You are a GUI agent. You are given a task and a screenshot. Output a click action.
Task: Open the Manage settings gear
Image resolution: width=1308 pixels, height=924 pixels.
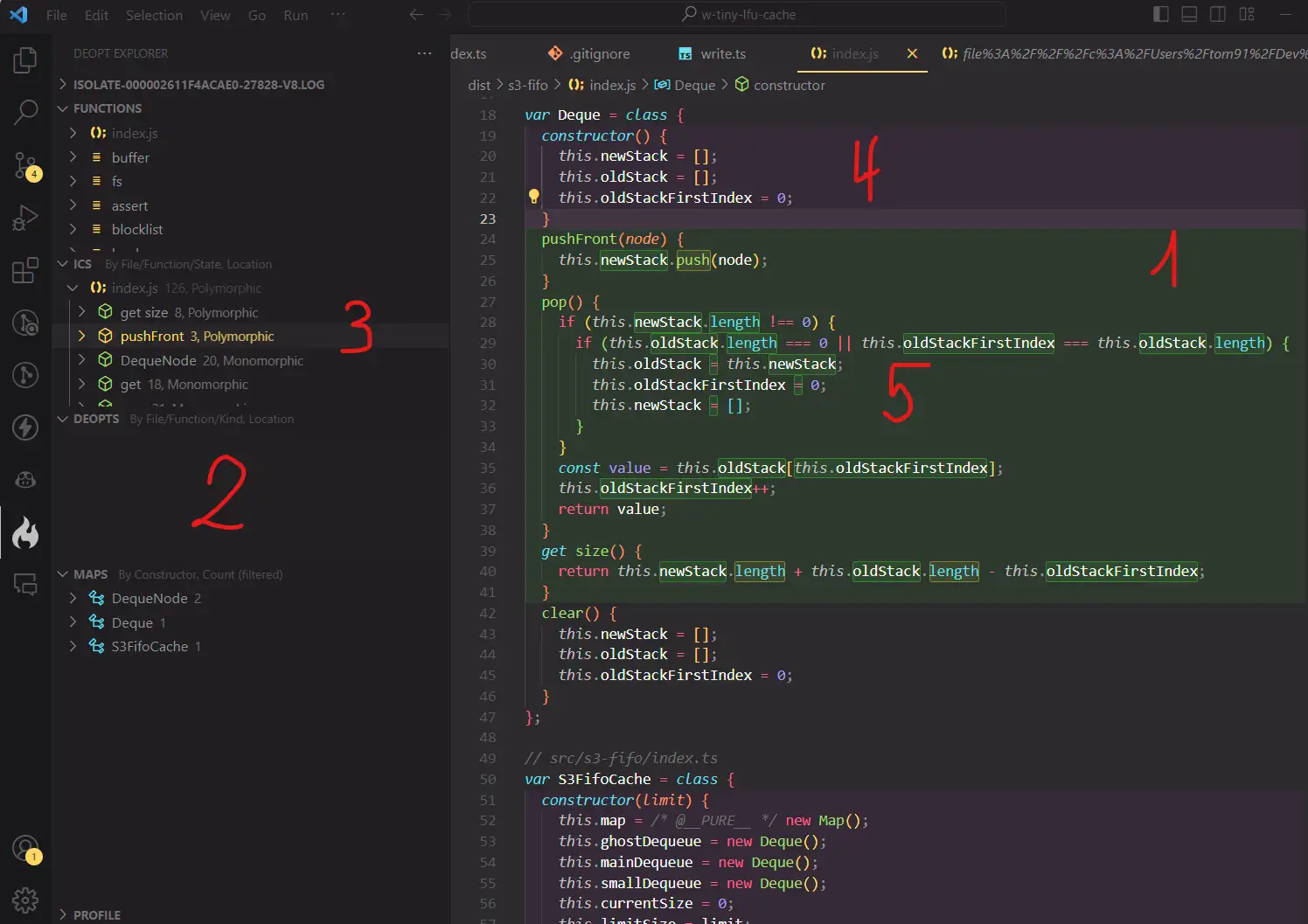[x=25, y=900]
